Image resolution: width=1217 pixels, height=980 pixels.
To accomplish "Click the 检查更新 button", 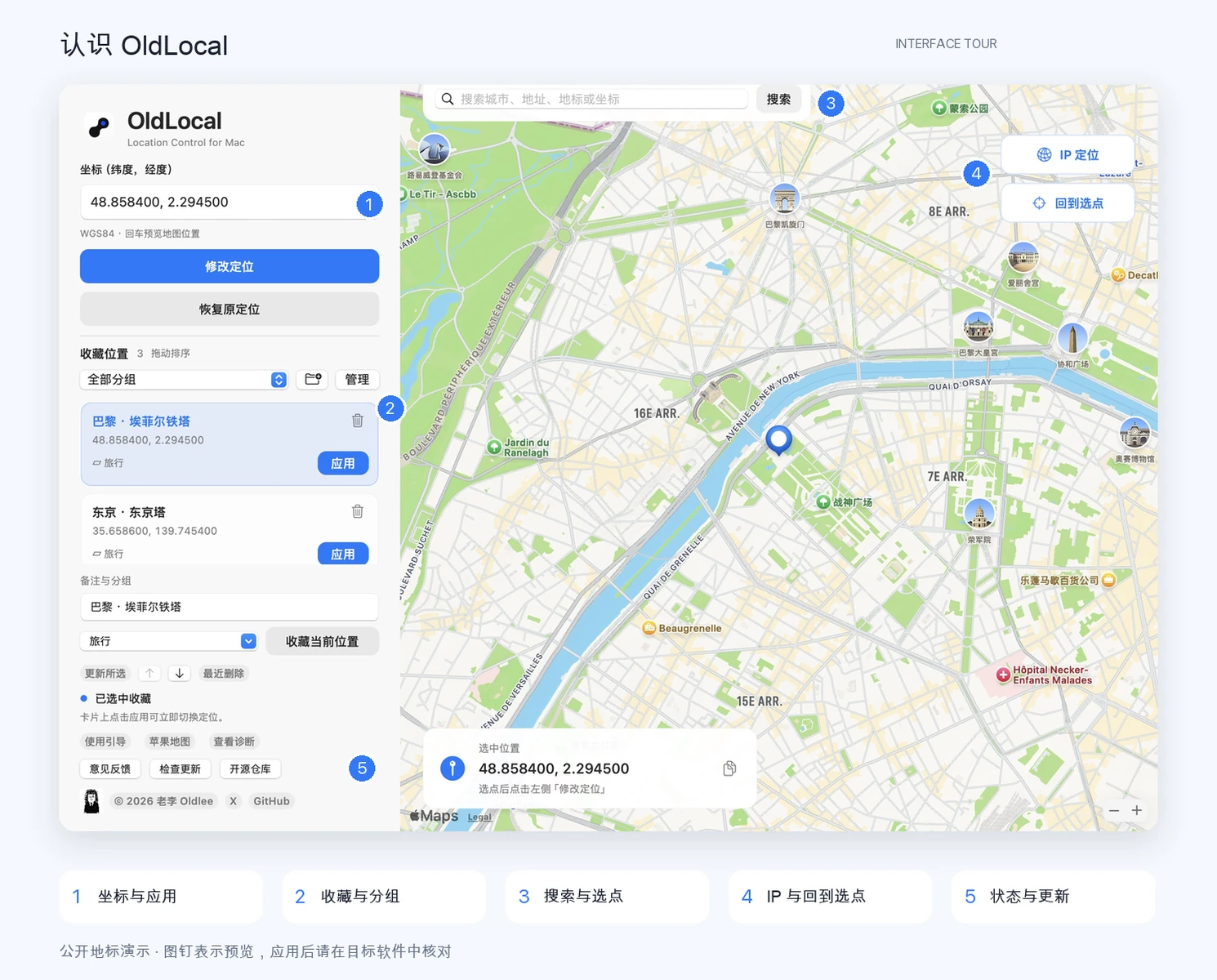I will point(180,768).
